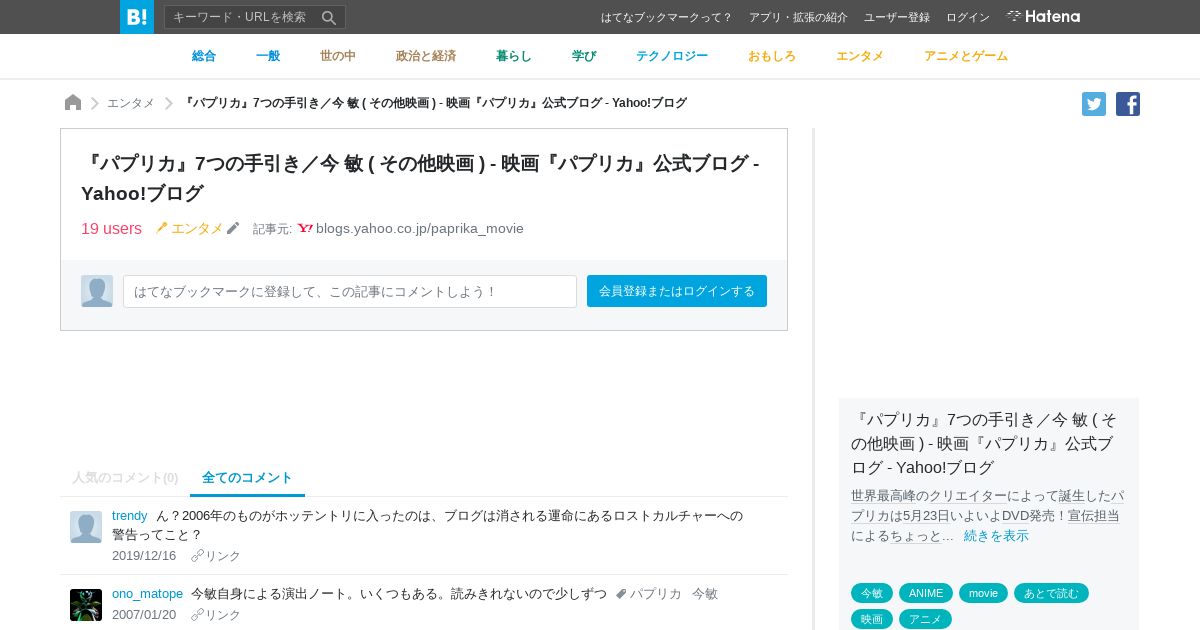The height and width of the screenshot is (630, 1200).
Task: Select the おもしろ category menu
Action: point(772,56)
